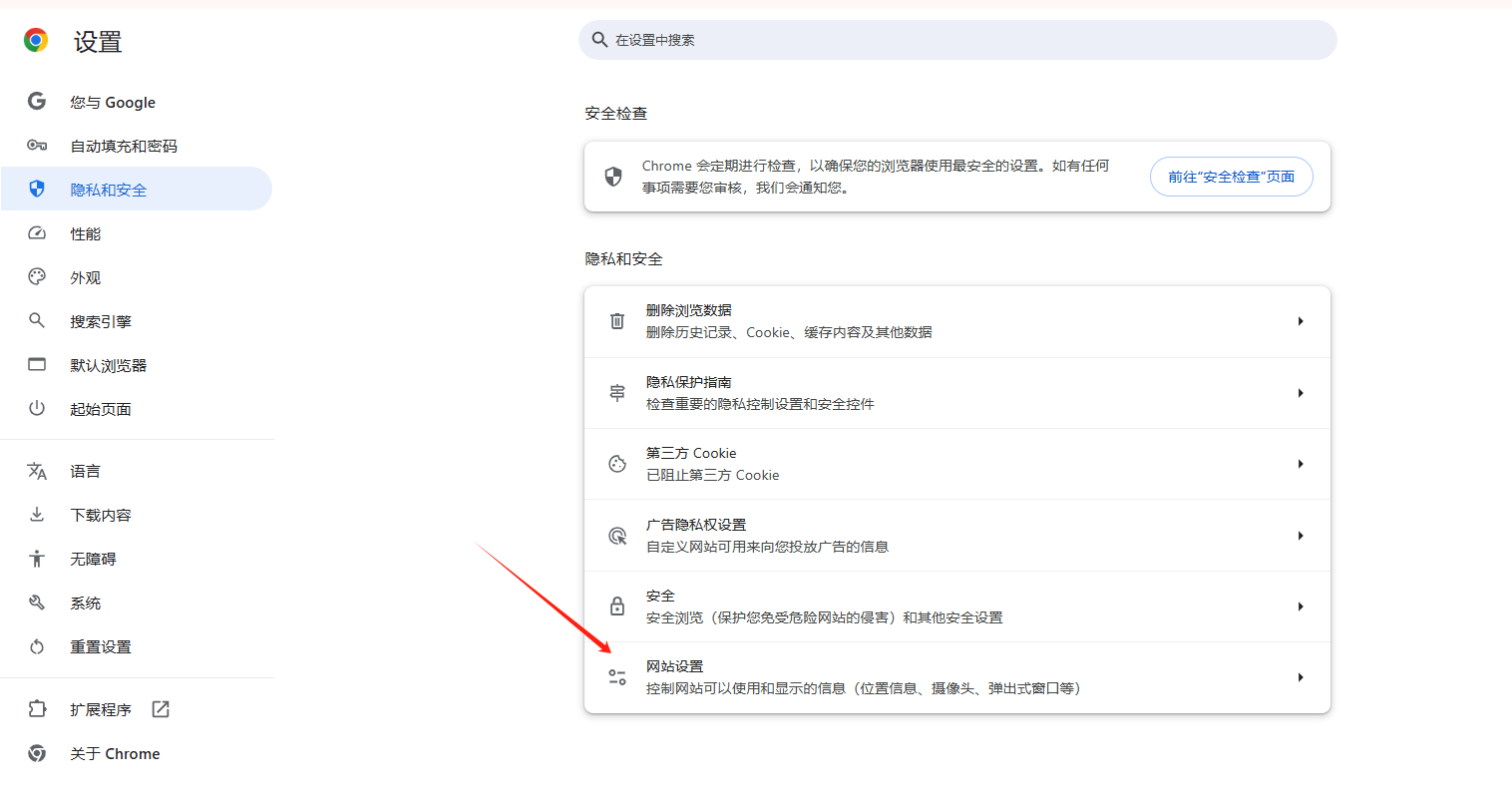Open 自动填充和密码 settings section

click(x=137, y=146)
